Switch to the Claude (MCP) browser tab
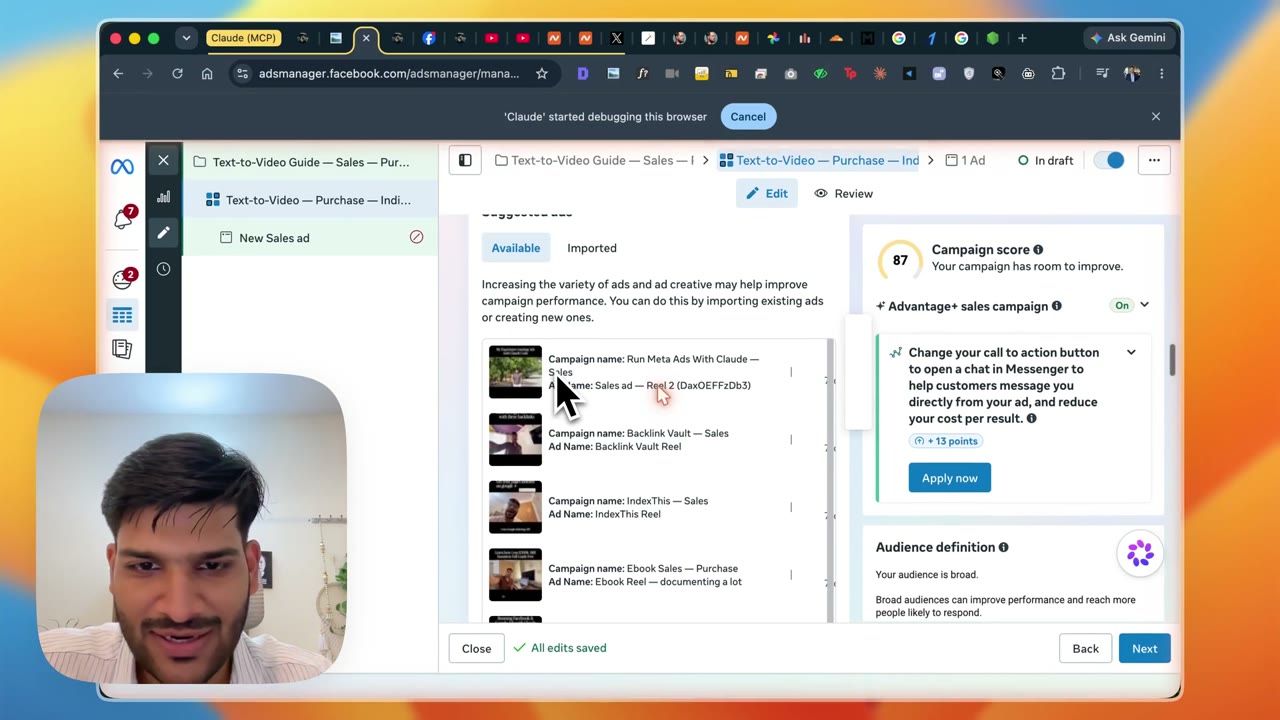The width and height of the screenshot is (1280, 720). 243,38
